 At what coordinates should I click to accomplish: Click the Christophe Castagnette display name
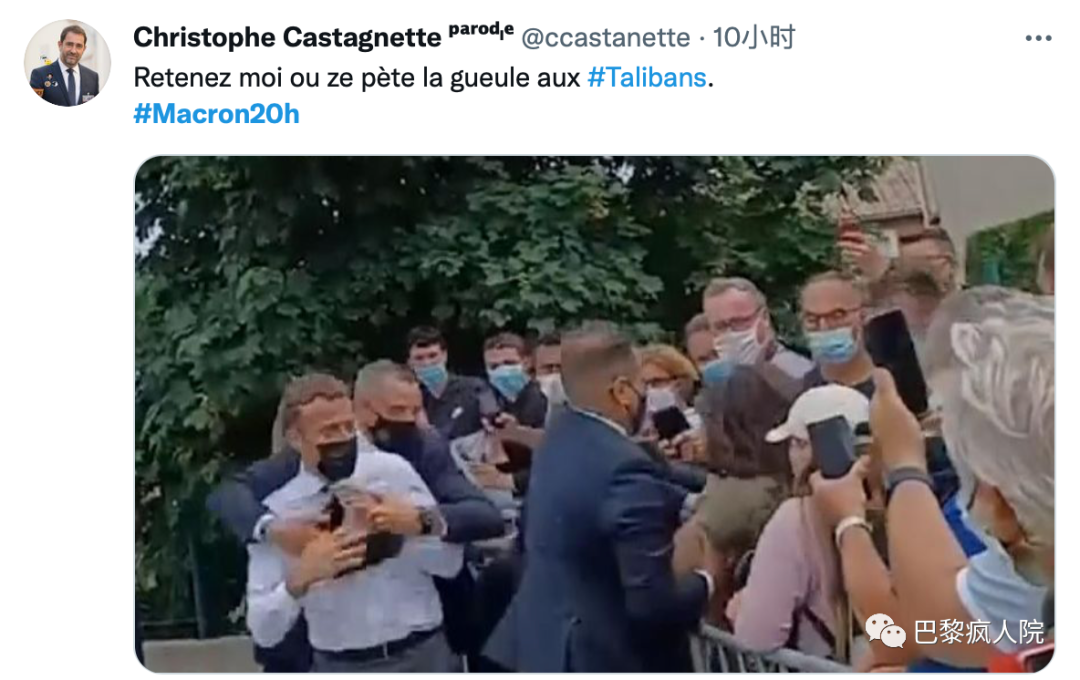coord(287,37)
